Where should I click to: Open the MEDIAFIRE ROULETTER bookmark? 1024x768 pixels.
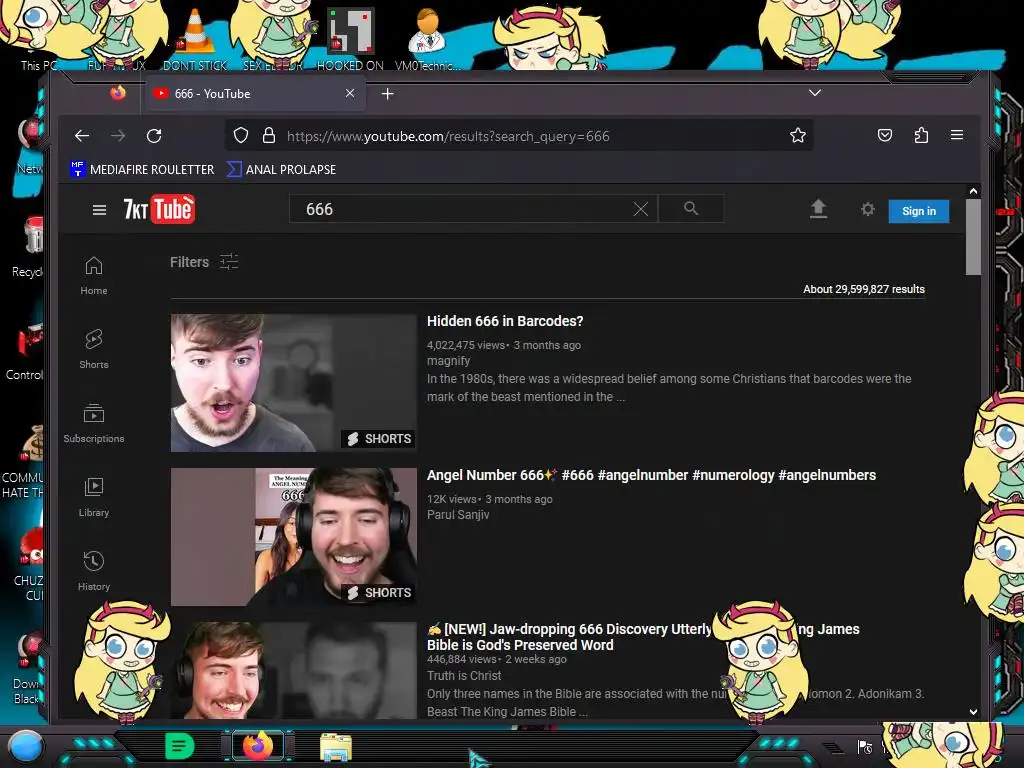(x=142, y=170)
